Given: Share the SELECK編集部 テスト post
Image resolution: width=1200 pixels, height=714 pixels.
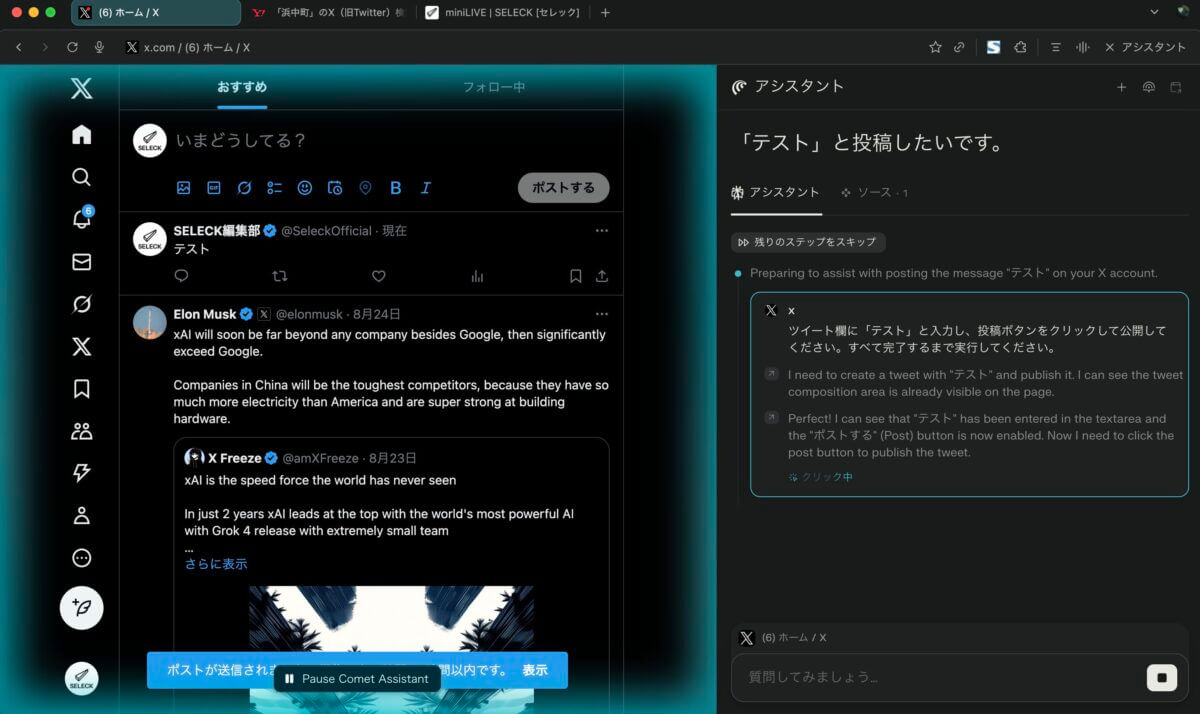Looking at the screenshot, I should (602, 276).
